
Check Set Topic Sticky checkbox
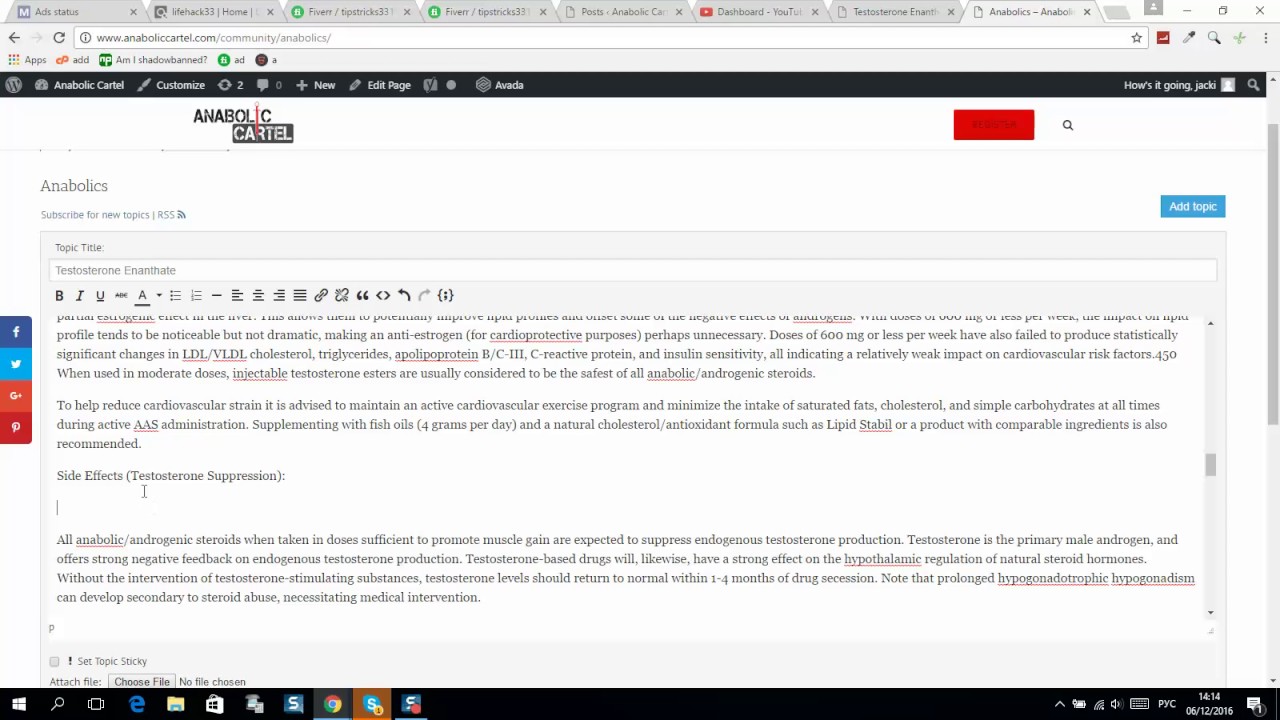click(x=54, y=661)
